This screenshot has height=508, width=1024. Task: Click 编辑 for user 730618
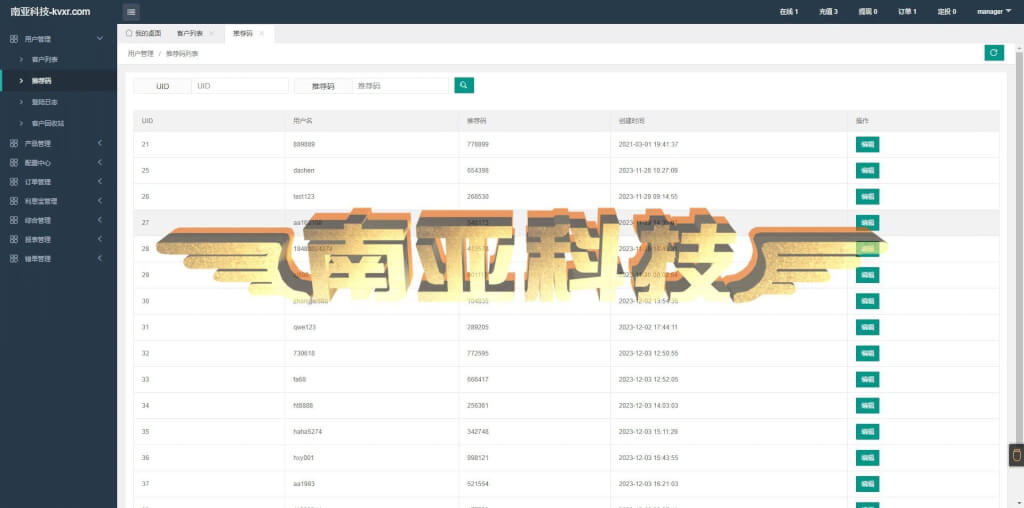[x=867, y=353]
